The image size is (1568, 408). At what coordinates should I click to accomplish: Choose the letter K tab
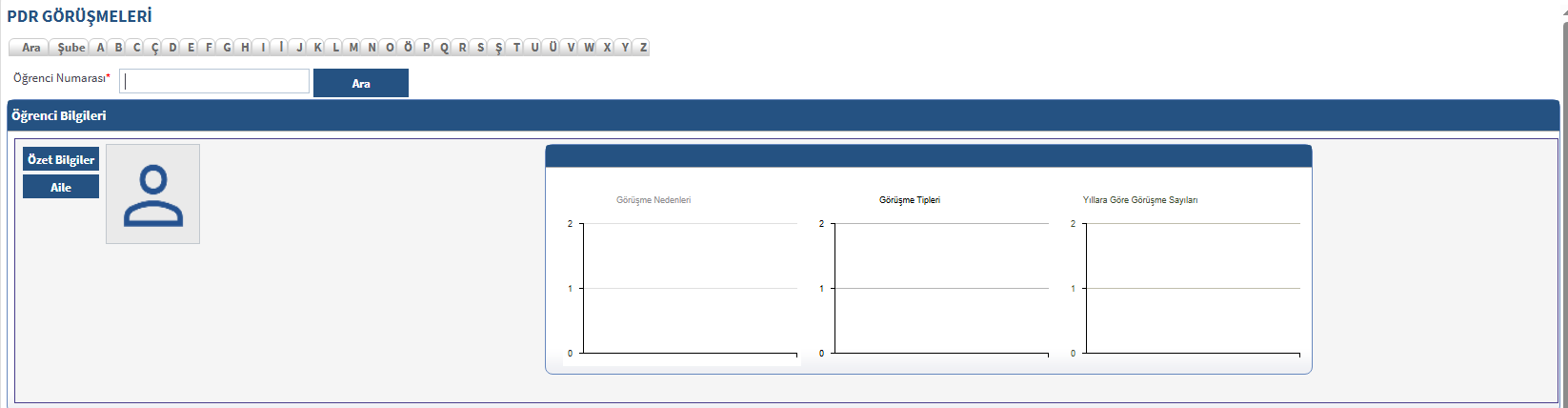[x=317, y=48]
